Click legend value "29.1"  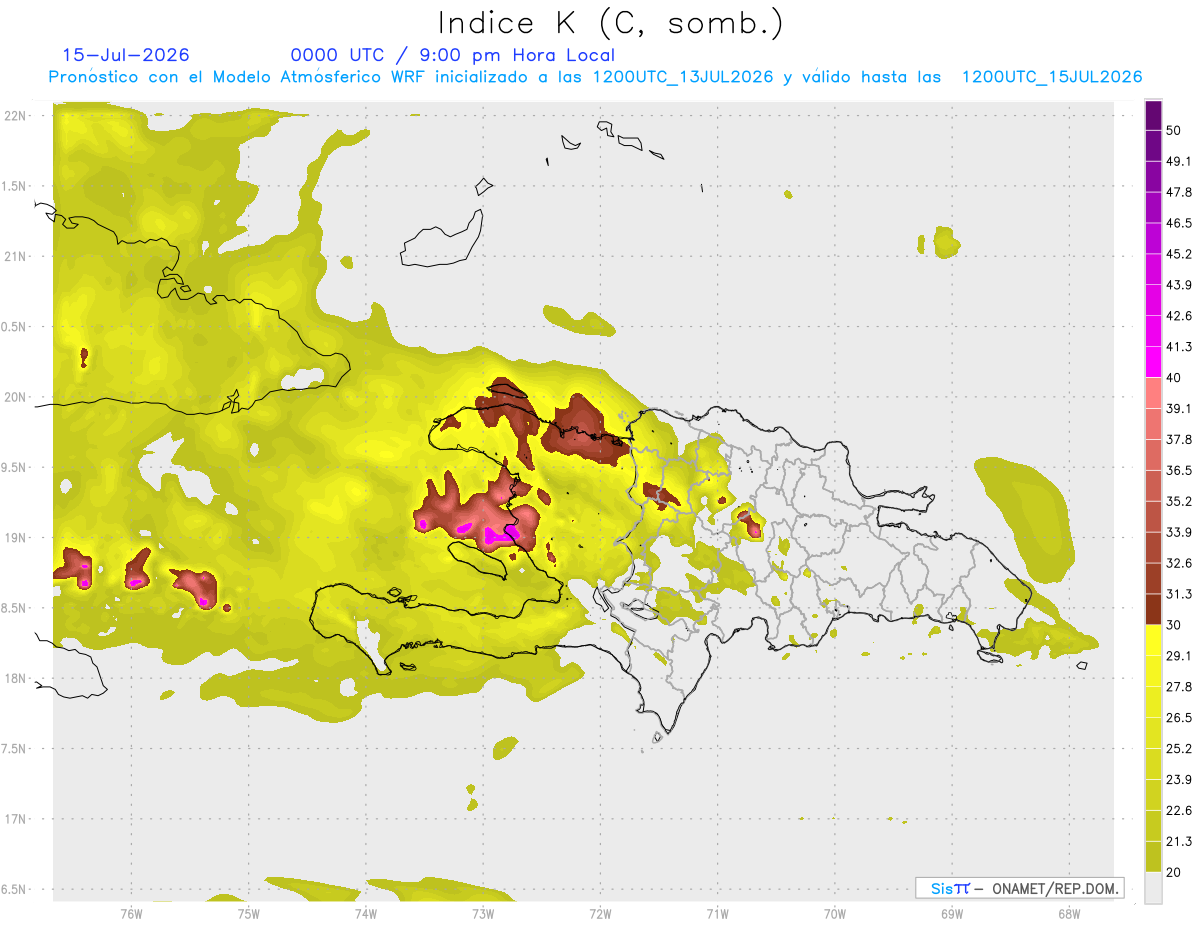[x=1179, y=656]
